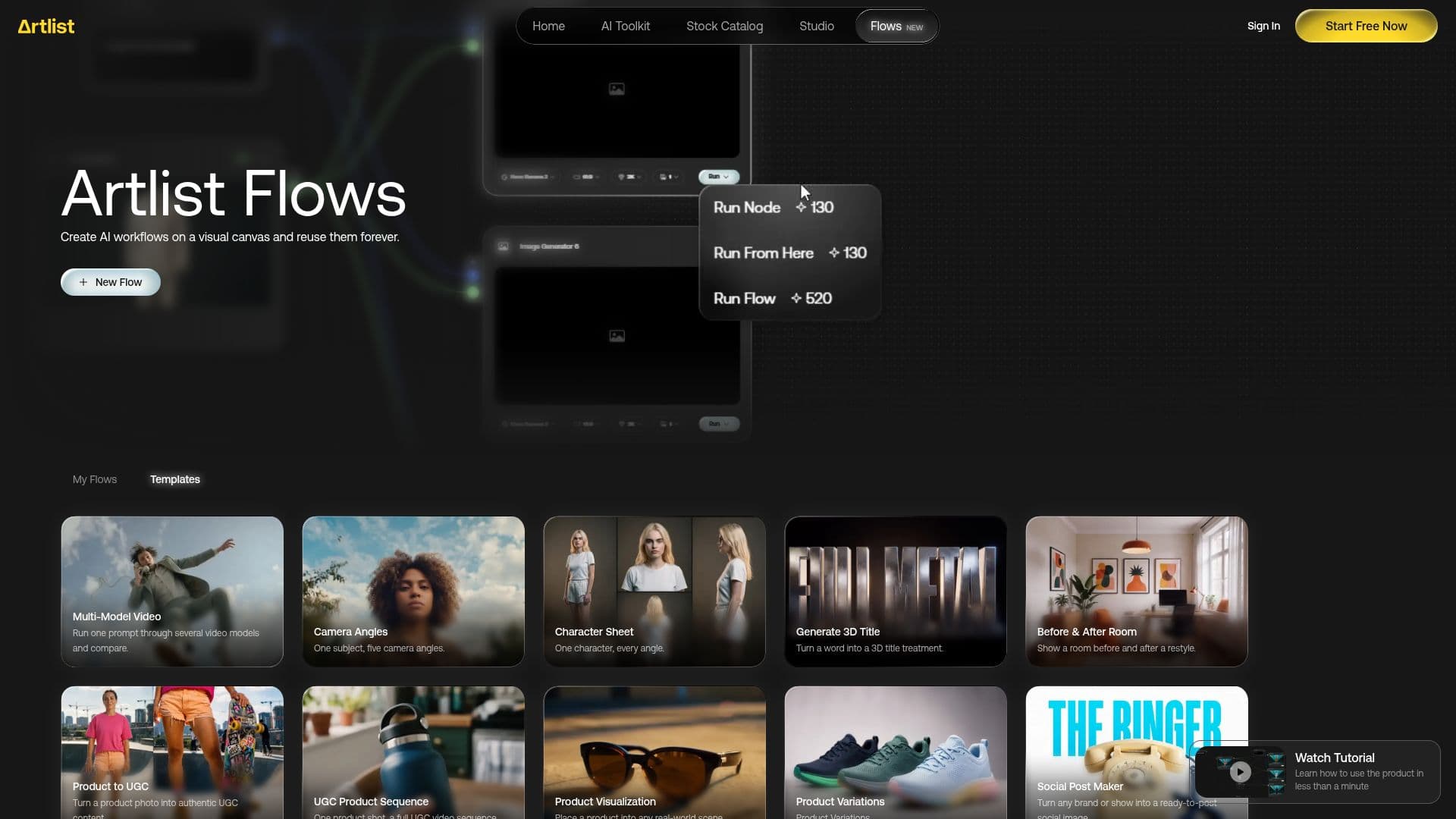Switch to Studio

[x=816, y=26]
